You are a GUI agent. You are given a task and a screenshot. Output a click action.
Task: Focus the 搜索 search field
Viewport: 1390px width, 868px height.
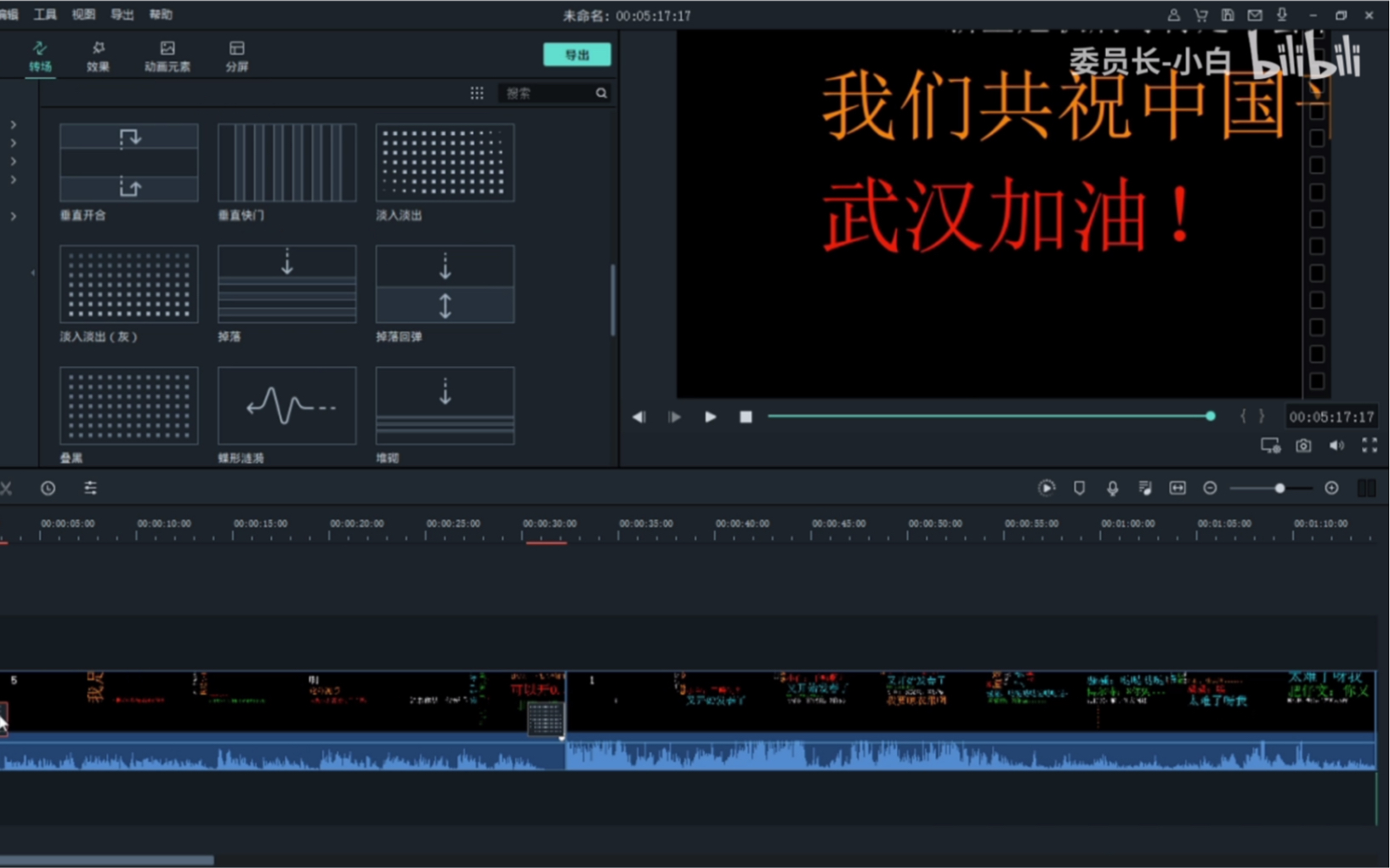[547, 94]
